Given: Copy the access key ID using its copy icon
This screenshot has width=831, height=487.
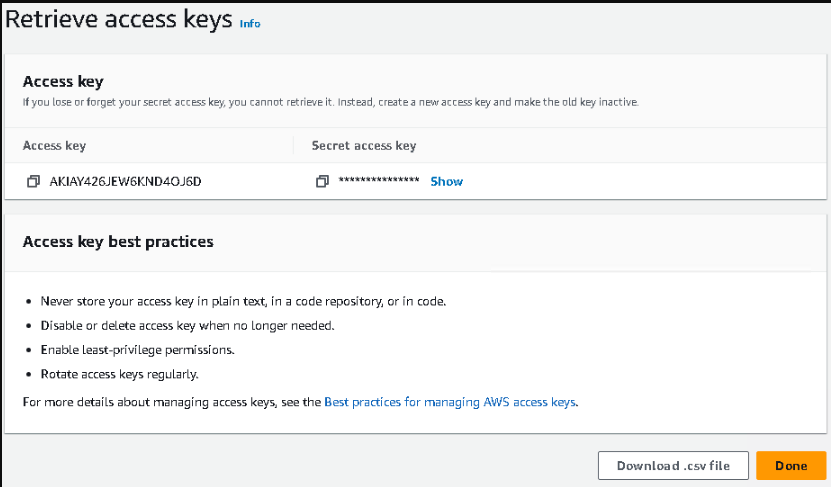Looking at the screenshot, I should [x=33, y=182].
